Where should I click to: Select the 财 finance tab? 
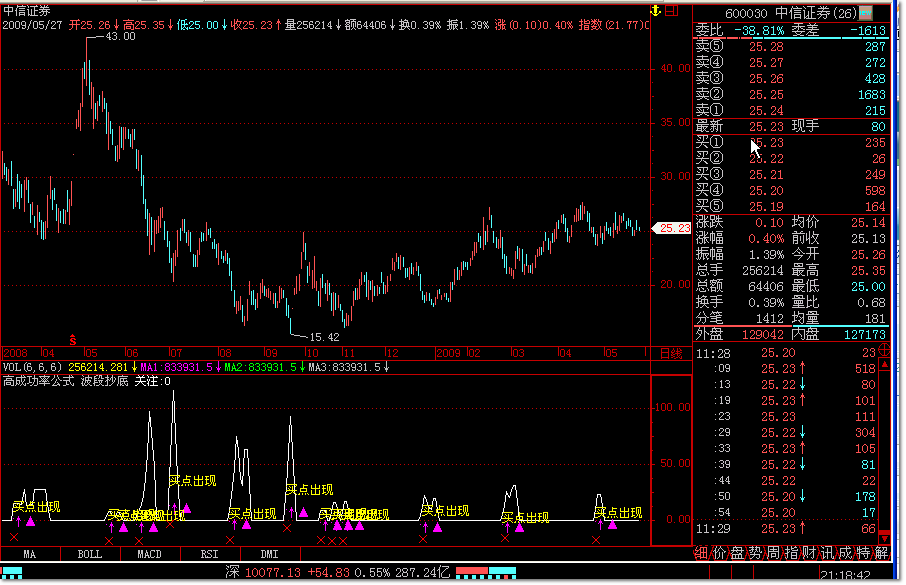(809, 553)
